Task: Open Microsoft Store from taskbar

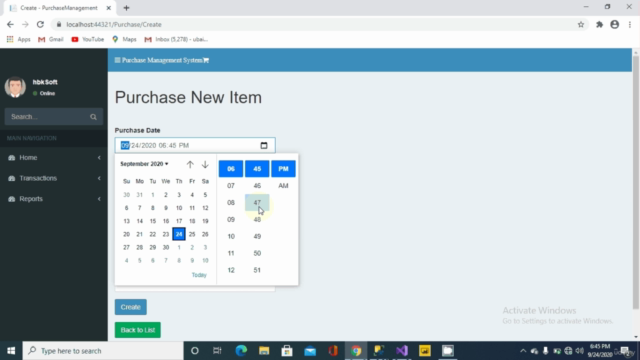Action: click(287, 351)
